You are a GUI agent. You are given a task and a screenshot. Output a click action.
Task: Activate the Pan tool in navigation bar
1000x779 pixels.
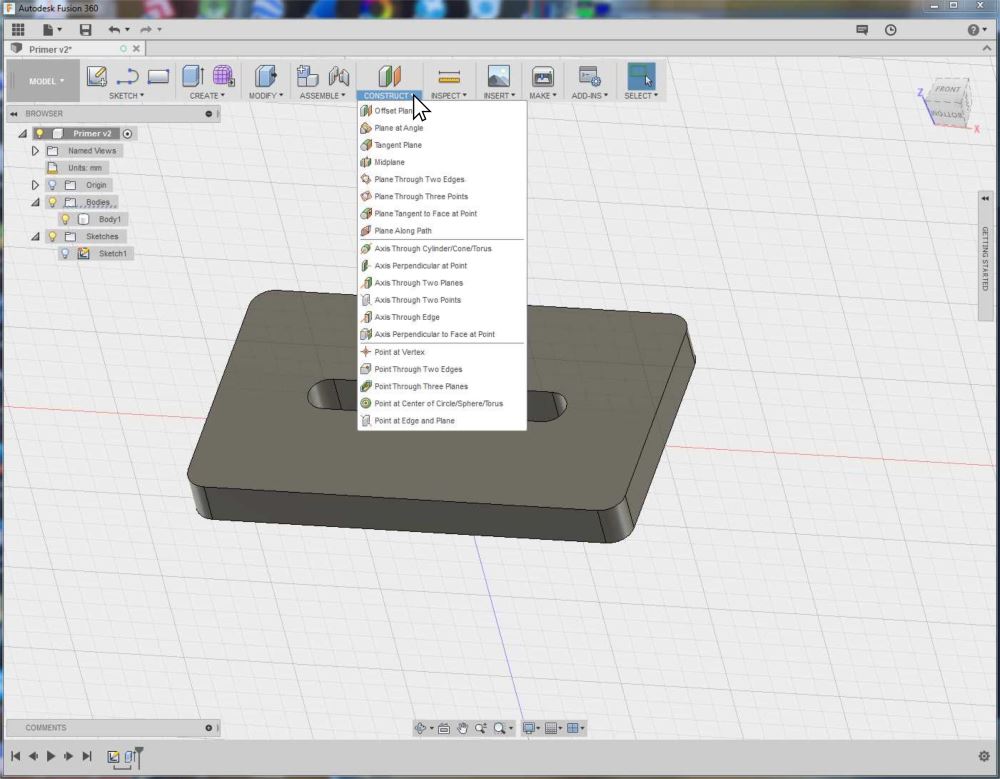point(463,728)
